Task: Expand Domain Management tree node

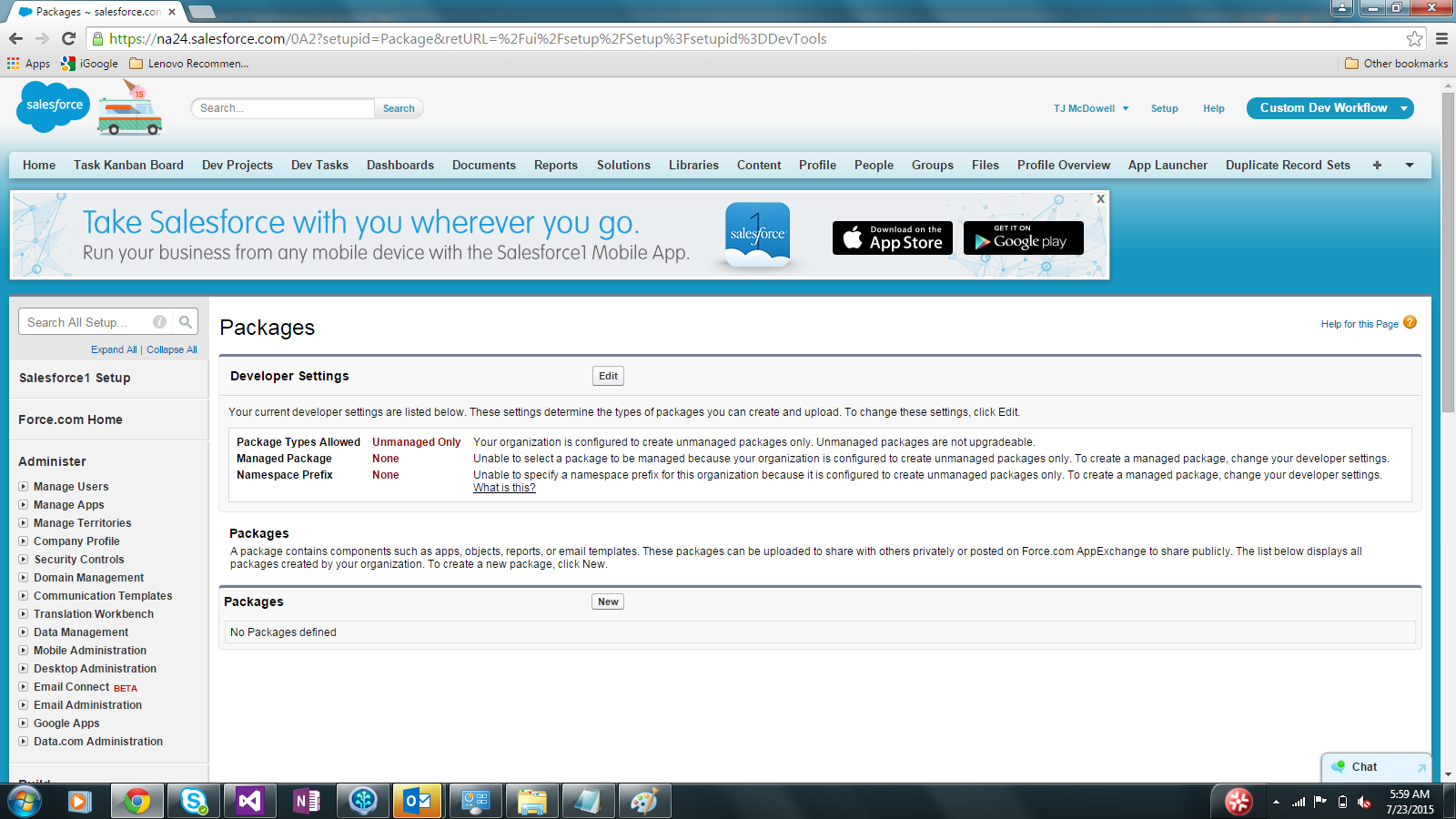Action: (24, 577)
